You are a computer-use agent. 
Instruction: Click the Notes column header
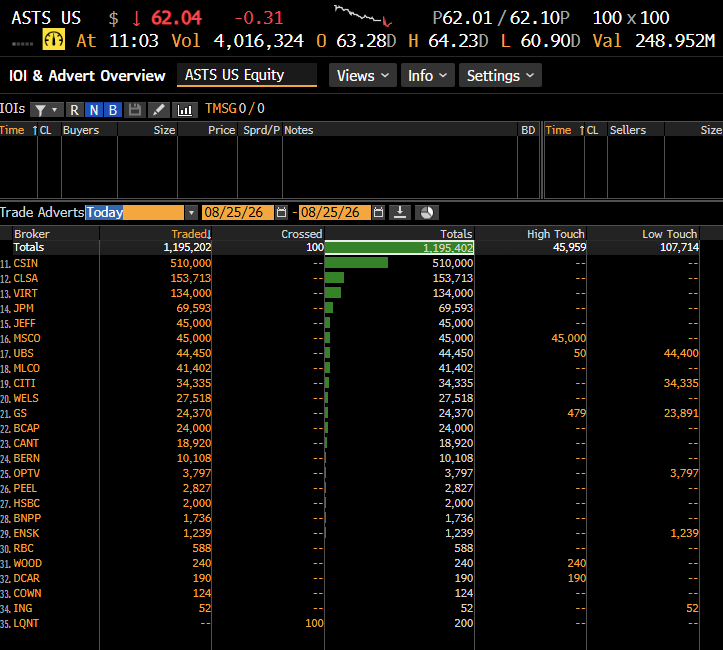point(298,130)
